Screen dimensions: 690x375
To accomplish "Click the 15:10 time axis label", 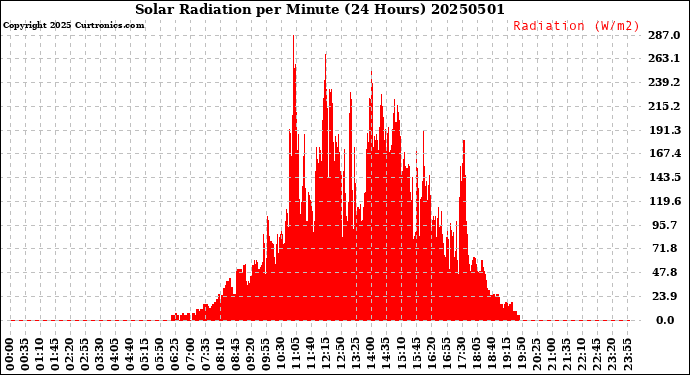I will click(401, 355).
